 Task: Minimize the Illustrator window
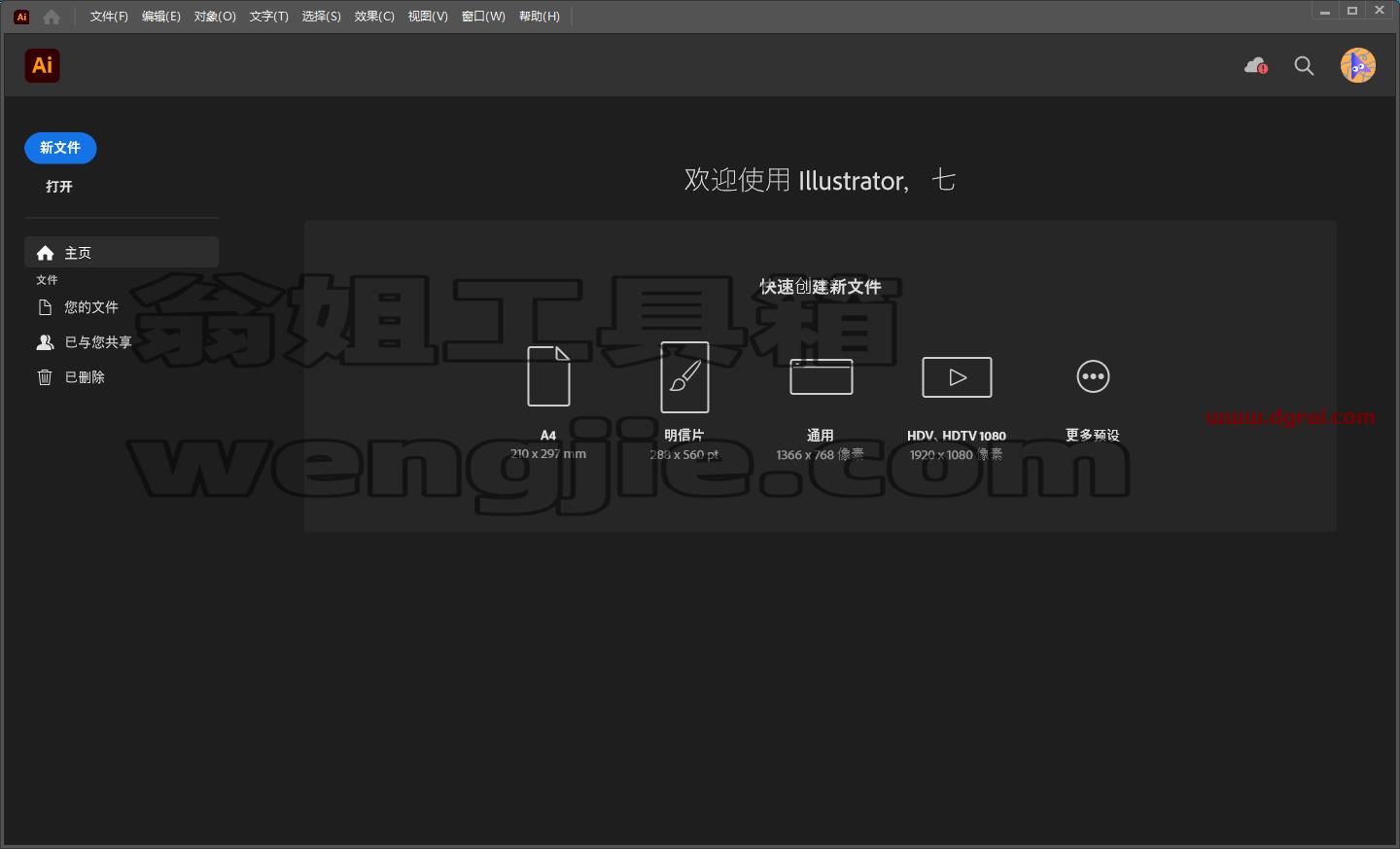tap(1325, 11)
